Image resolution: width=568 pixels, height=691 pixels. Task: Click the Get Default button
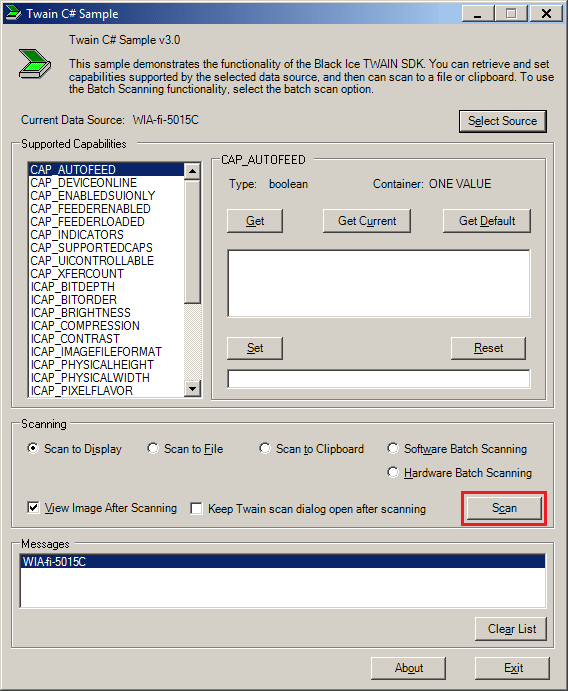(x=486, y=221)
